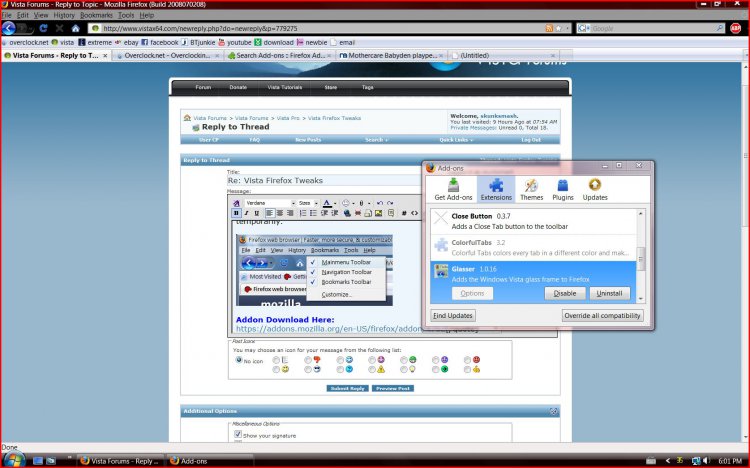This screenshot has width=750, height=468.
Task: Click the Remove Text Formatting icon
Action: pos(236,203)
